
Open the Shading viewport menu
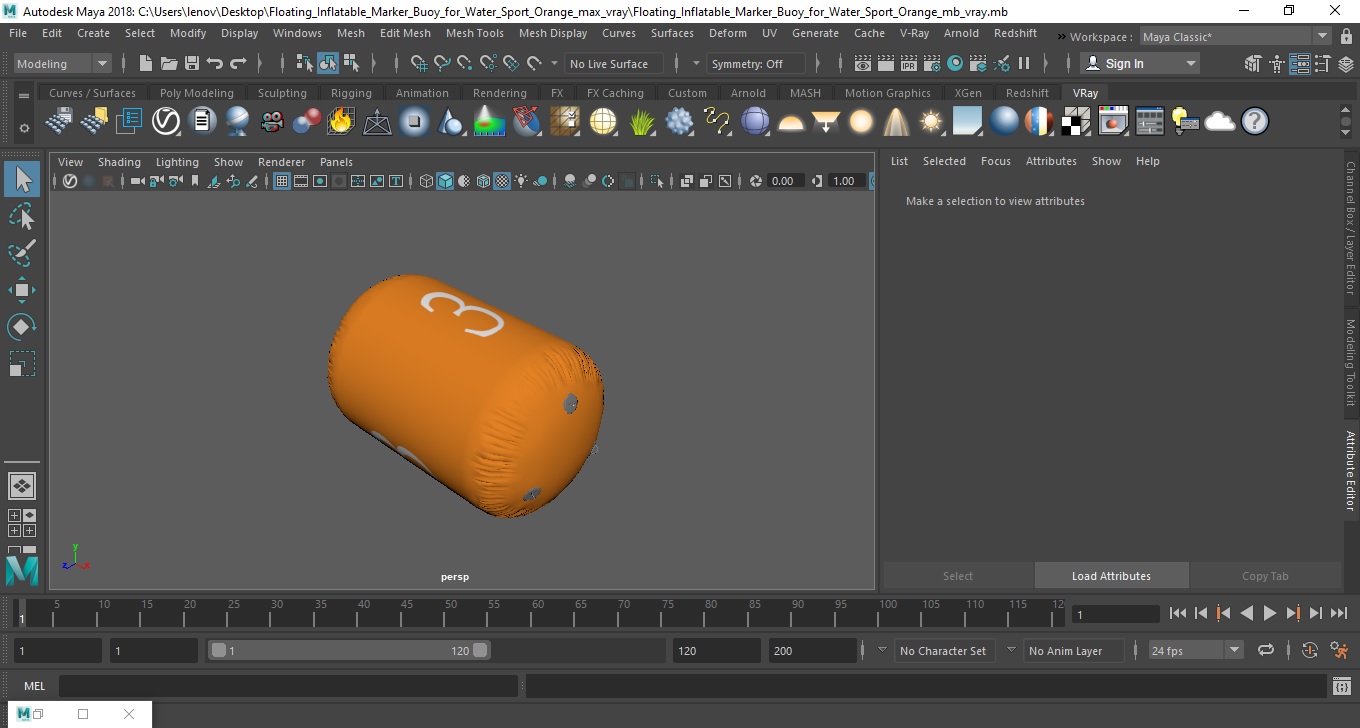pyautogui.click(x=119, y=162)
